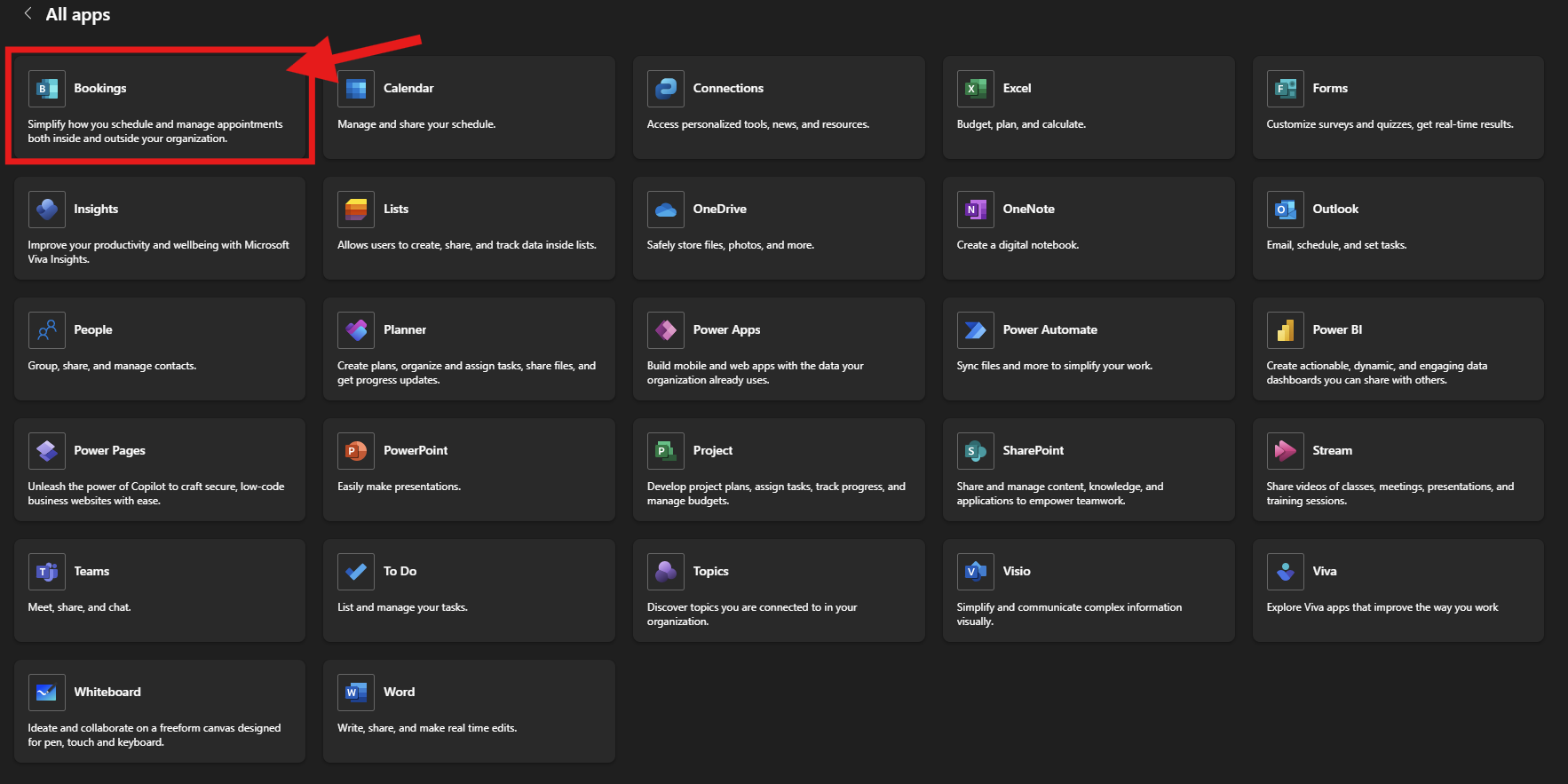The width and height of the screenshot is (1568, 784).
Task: Click the Project app icon
Action: click(x=666, y=451)
